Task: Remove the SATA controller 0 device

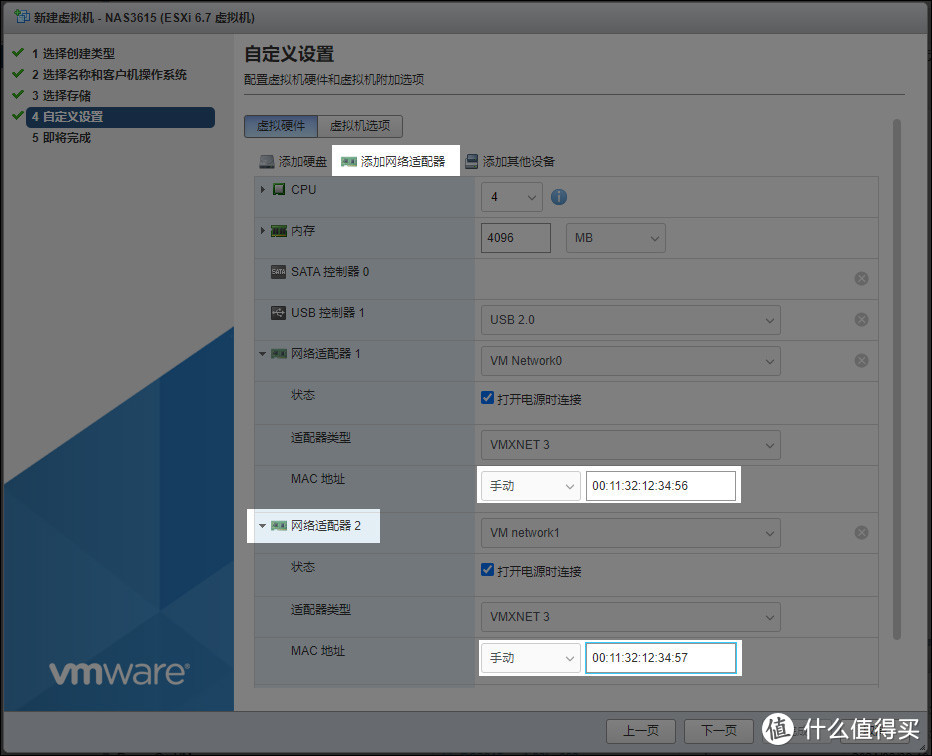Action: [x=861, y=279]
